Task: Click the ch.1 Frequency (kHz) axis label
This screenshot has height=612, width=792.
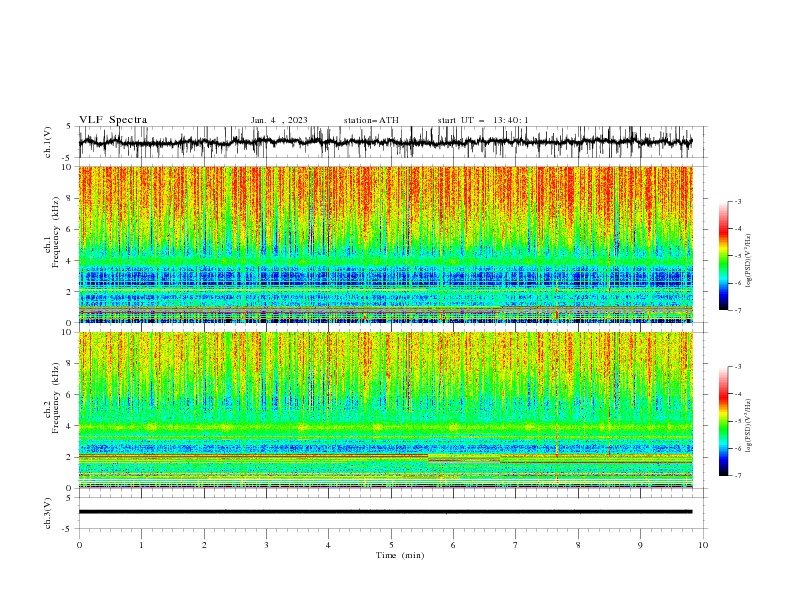Action: (x=51, y=233)
